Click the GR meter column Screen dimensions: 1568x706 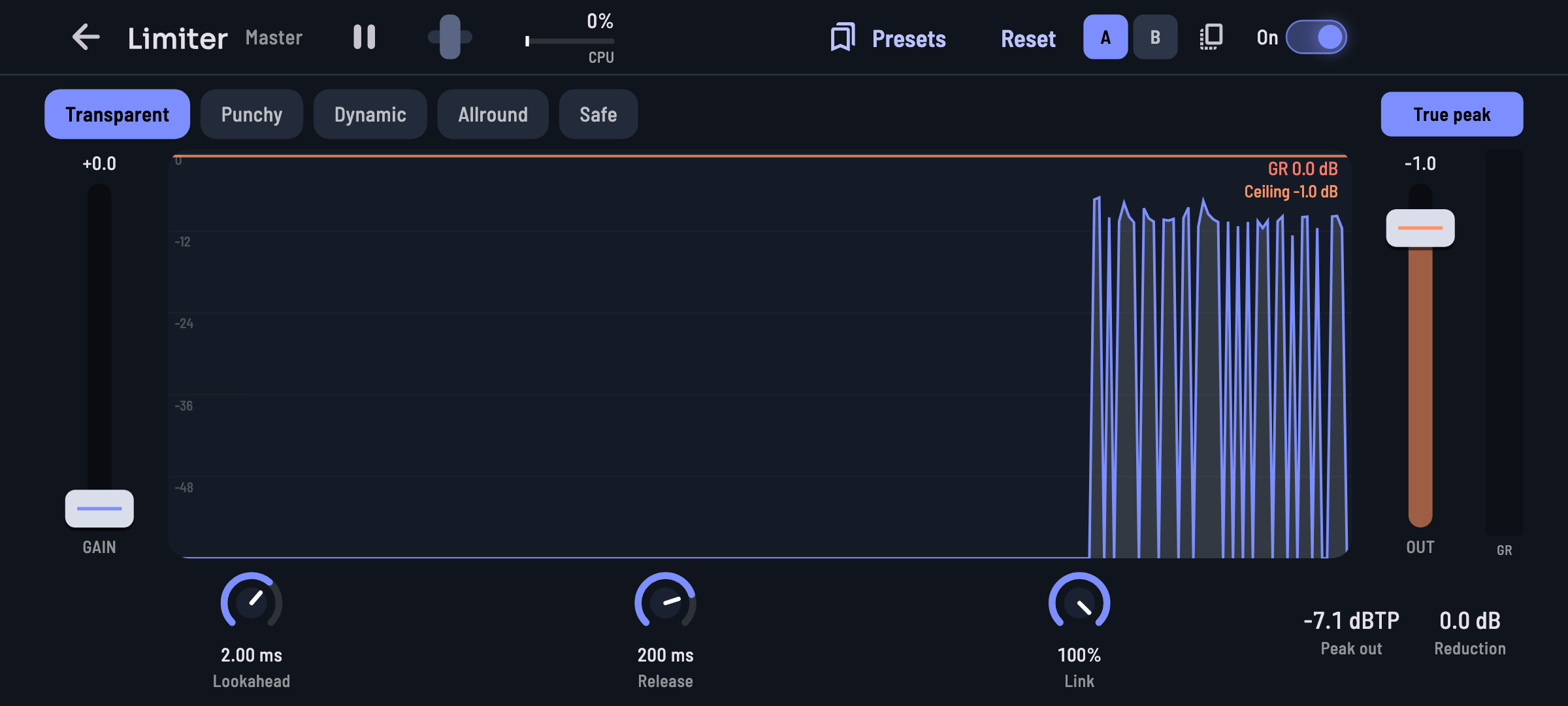coord(1504,342)
